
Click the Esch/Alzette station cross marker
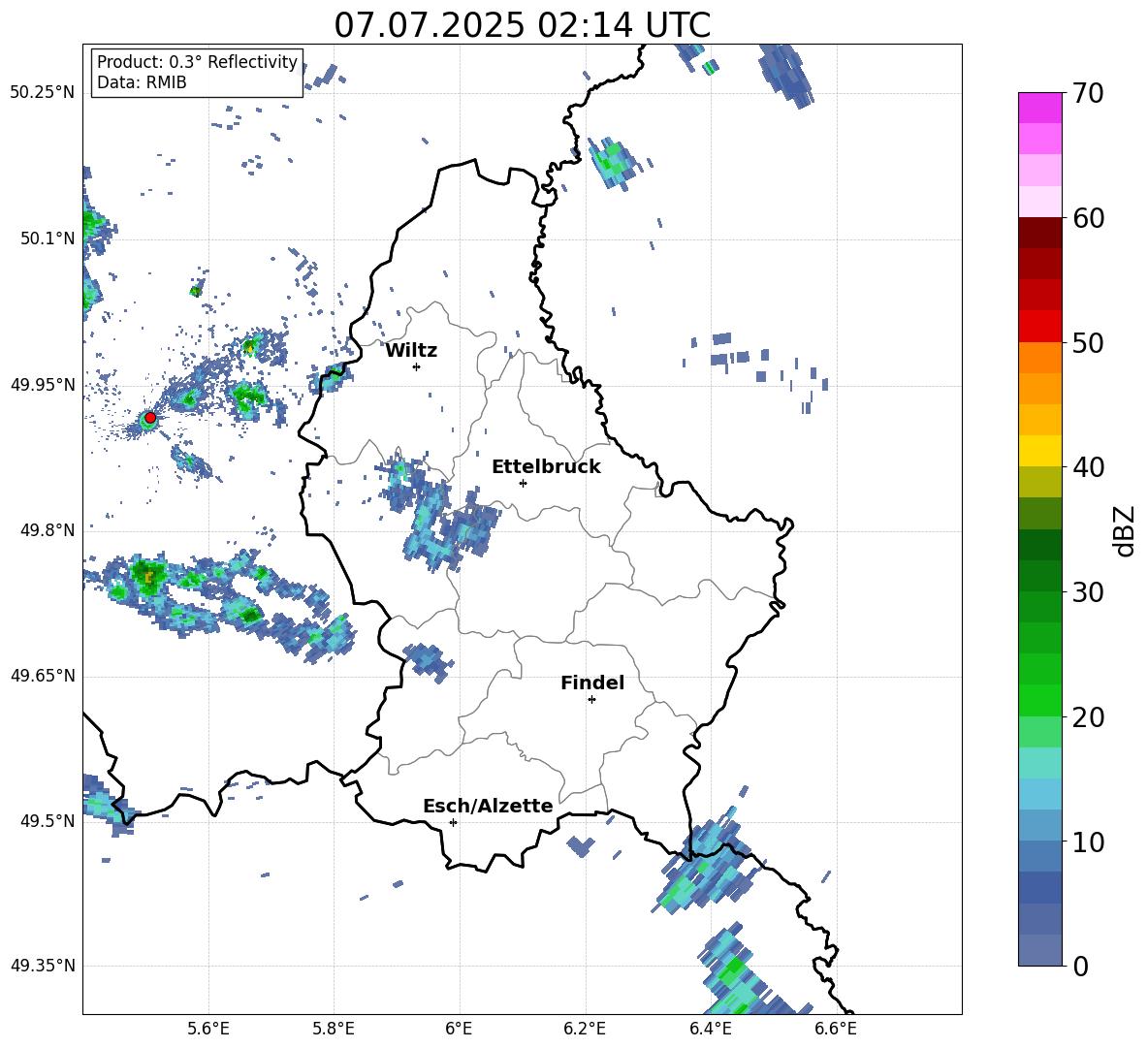[x=453, y=822]
